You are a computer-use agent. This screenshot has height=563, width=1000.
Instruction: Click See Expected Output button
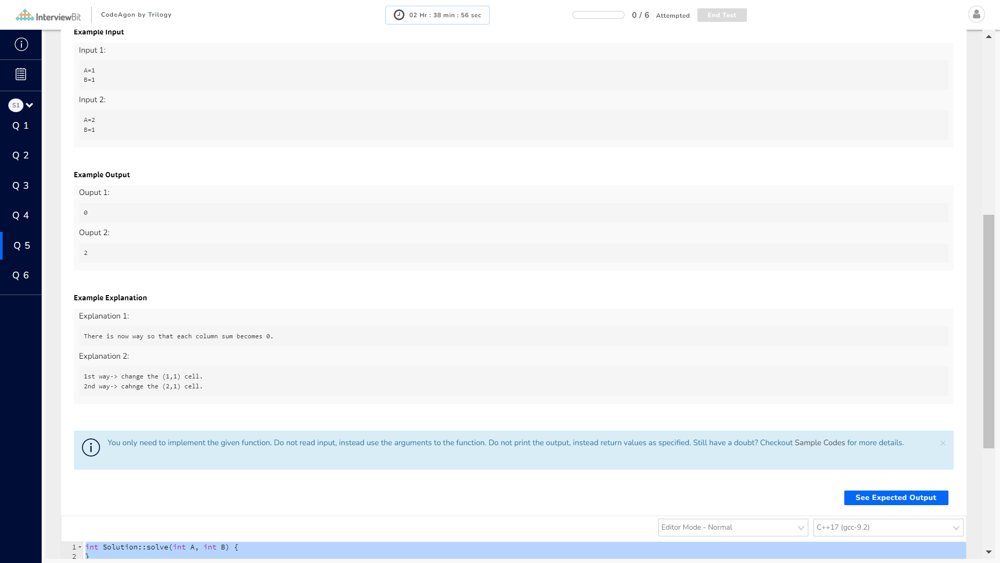tap(895, 497)
